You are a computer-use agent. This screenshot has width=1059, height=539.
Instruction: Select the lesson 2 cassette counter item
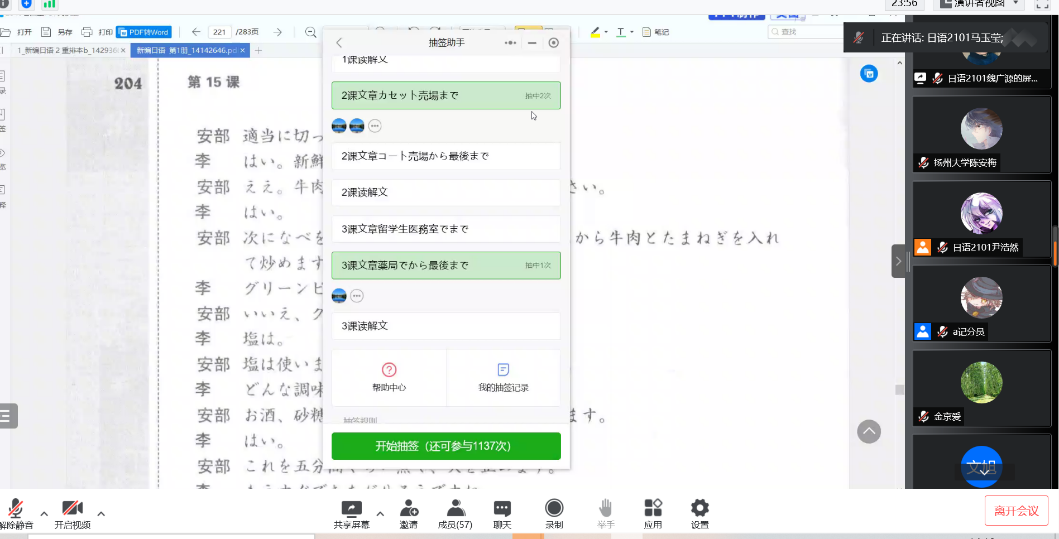pos(445,96)
